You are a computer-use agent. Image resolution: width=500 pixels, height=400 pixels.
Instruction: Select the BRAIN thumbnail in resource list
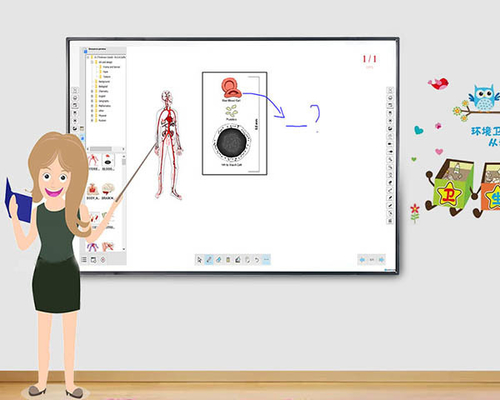coord(108,191)
